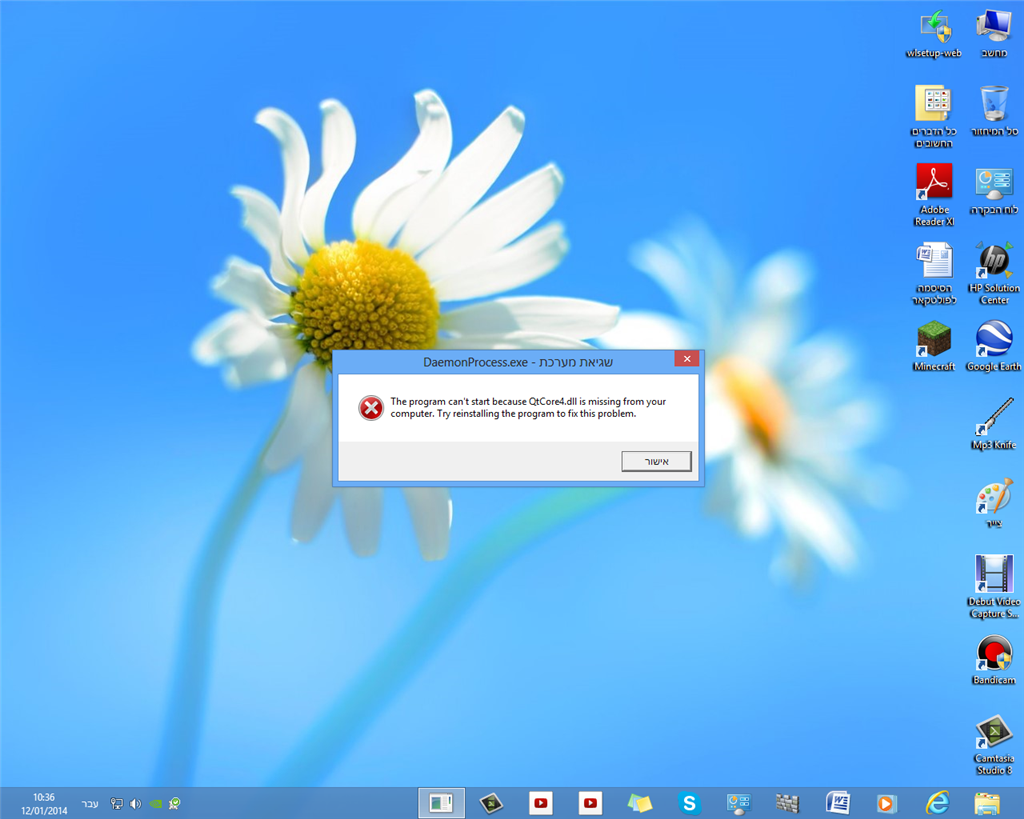Select the כל הדברים החשובים folder icon

click(934, 117)
